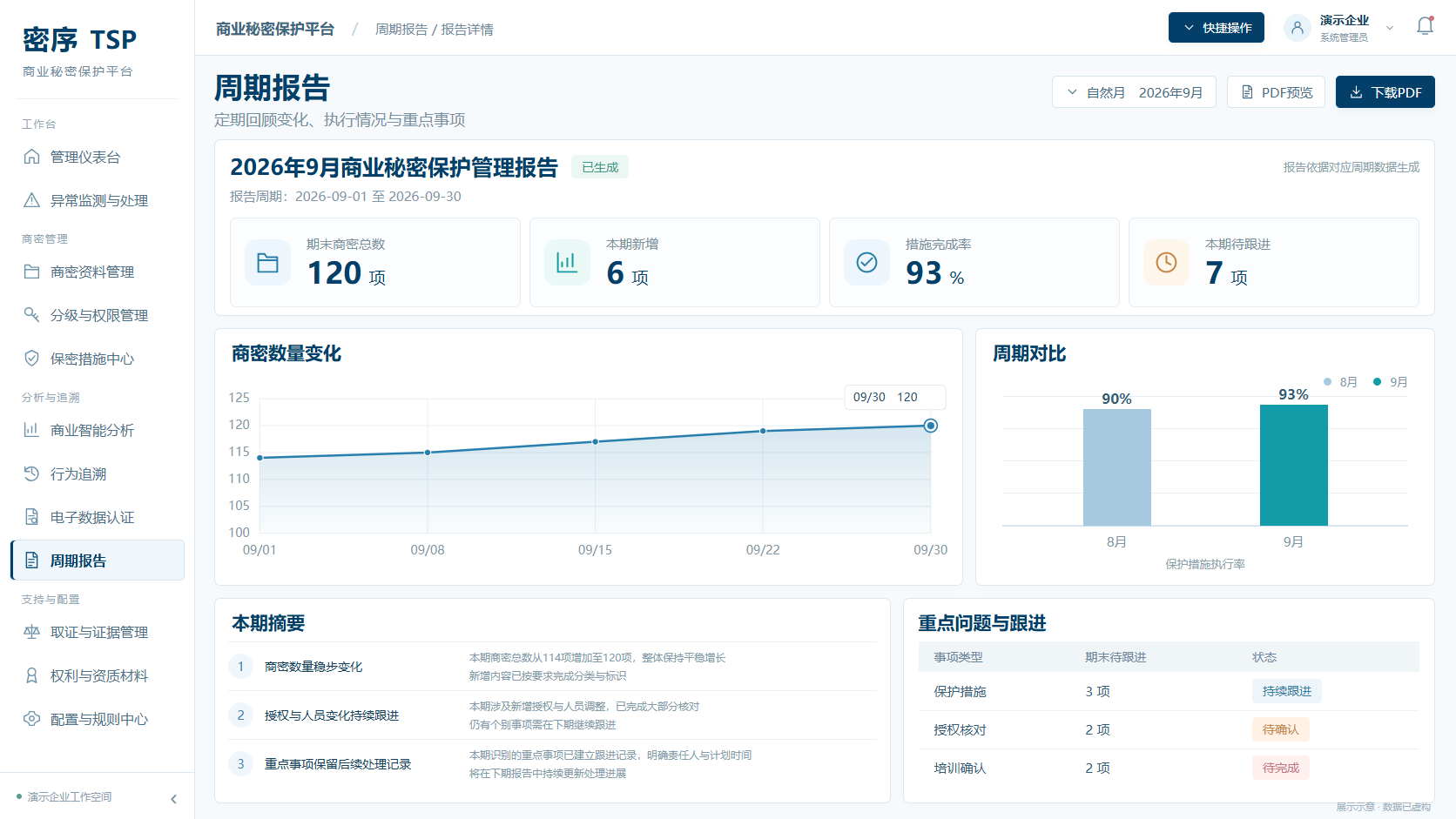
Task: Toggle the 9月 legend series
Action: click(x=1391, y=382)
